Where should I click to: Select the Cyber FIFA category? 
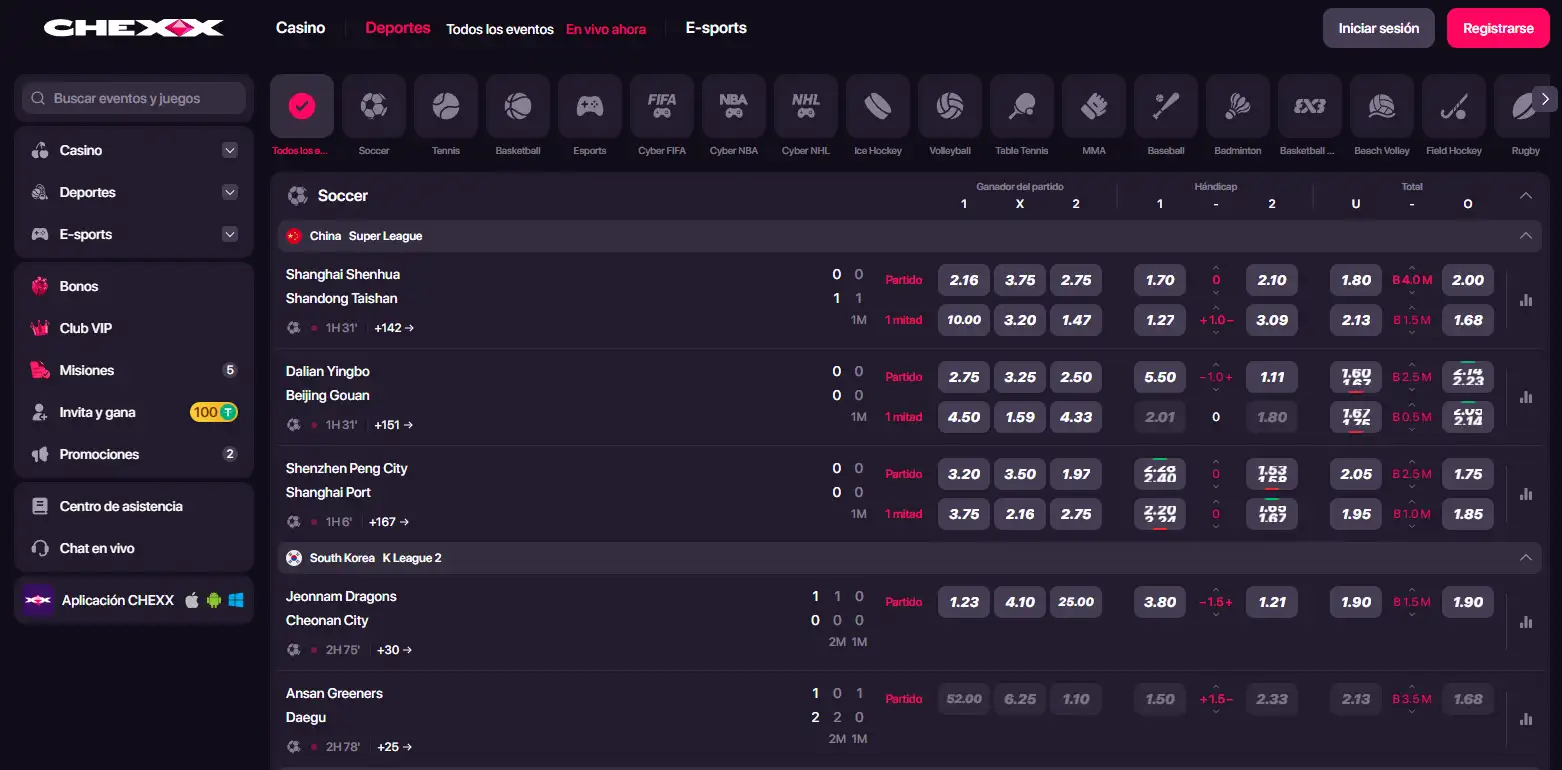click(662, 106)
